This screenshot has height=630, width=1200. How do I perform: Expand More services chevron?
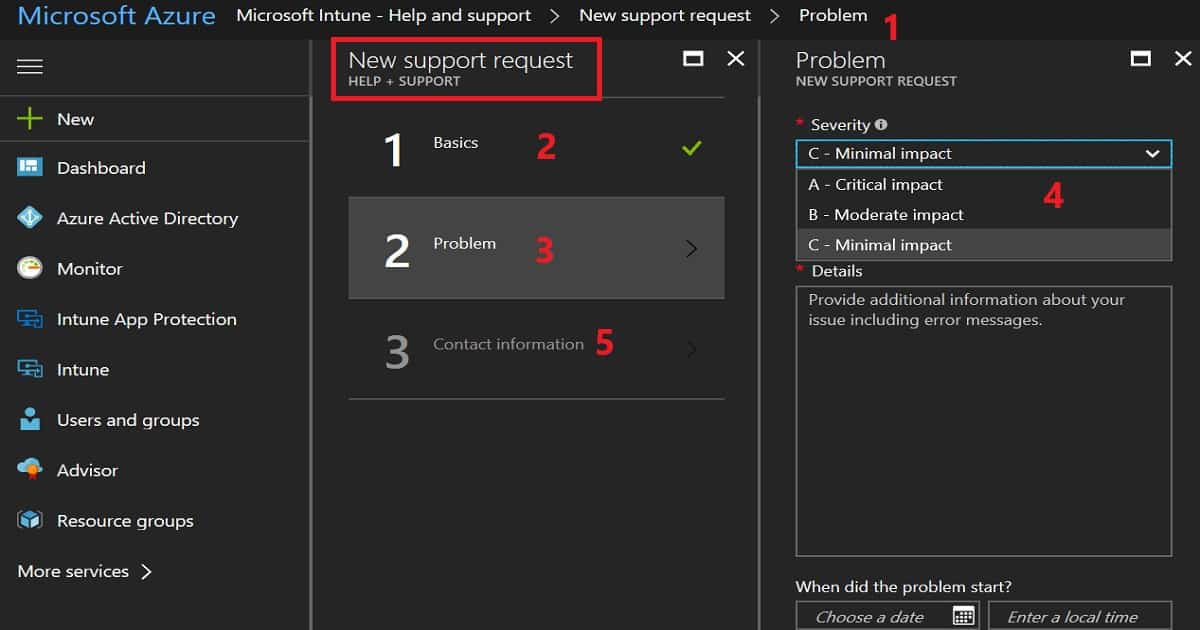[x=146, y=572]
